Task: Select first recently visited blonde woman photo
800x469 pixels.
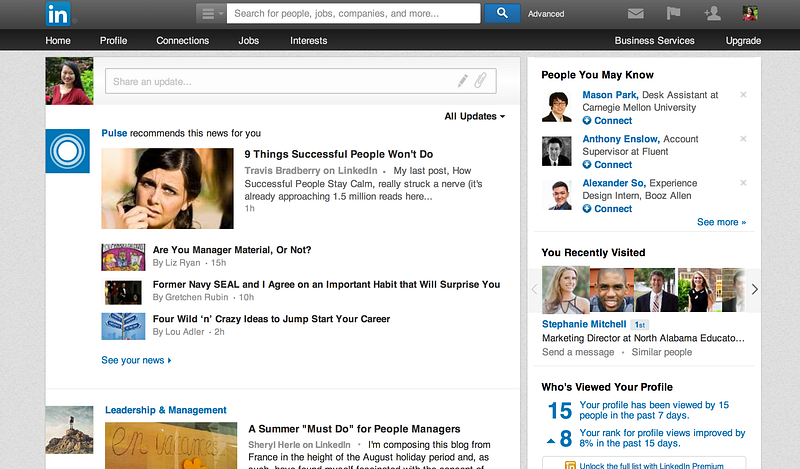Action: click(565, 289)
